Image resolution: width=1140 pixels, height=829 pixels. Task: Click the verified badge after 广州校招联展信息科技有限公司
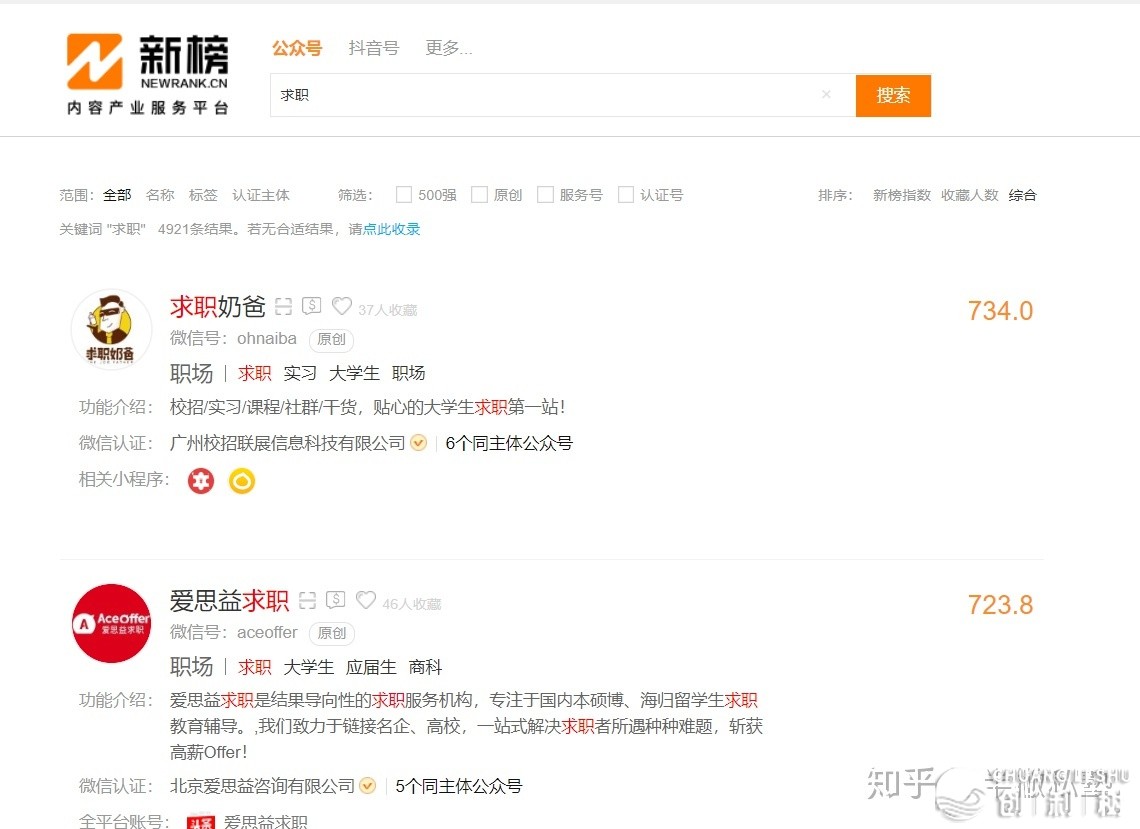419,443
